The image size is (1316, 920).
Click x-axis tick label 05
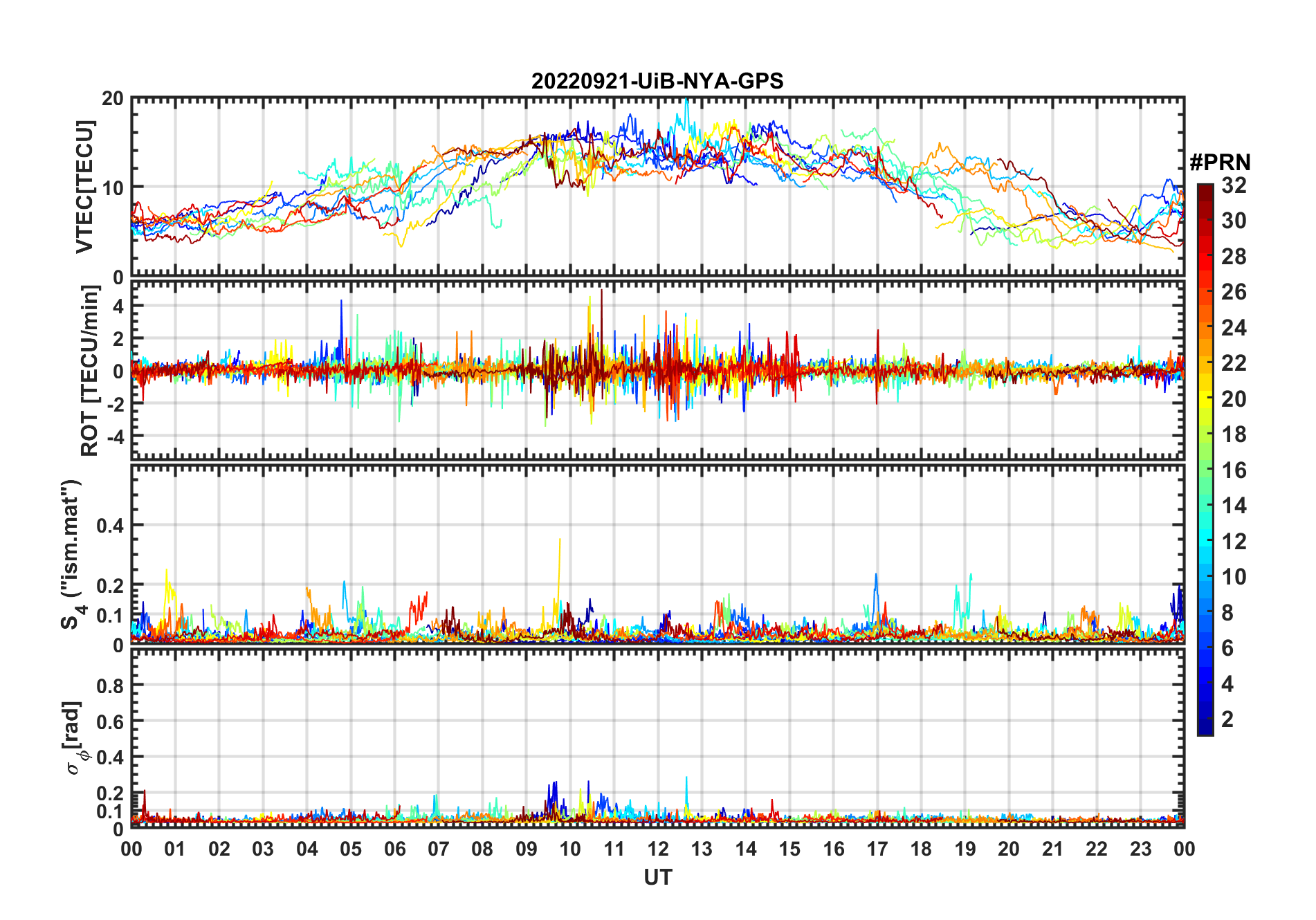(351, 849)
